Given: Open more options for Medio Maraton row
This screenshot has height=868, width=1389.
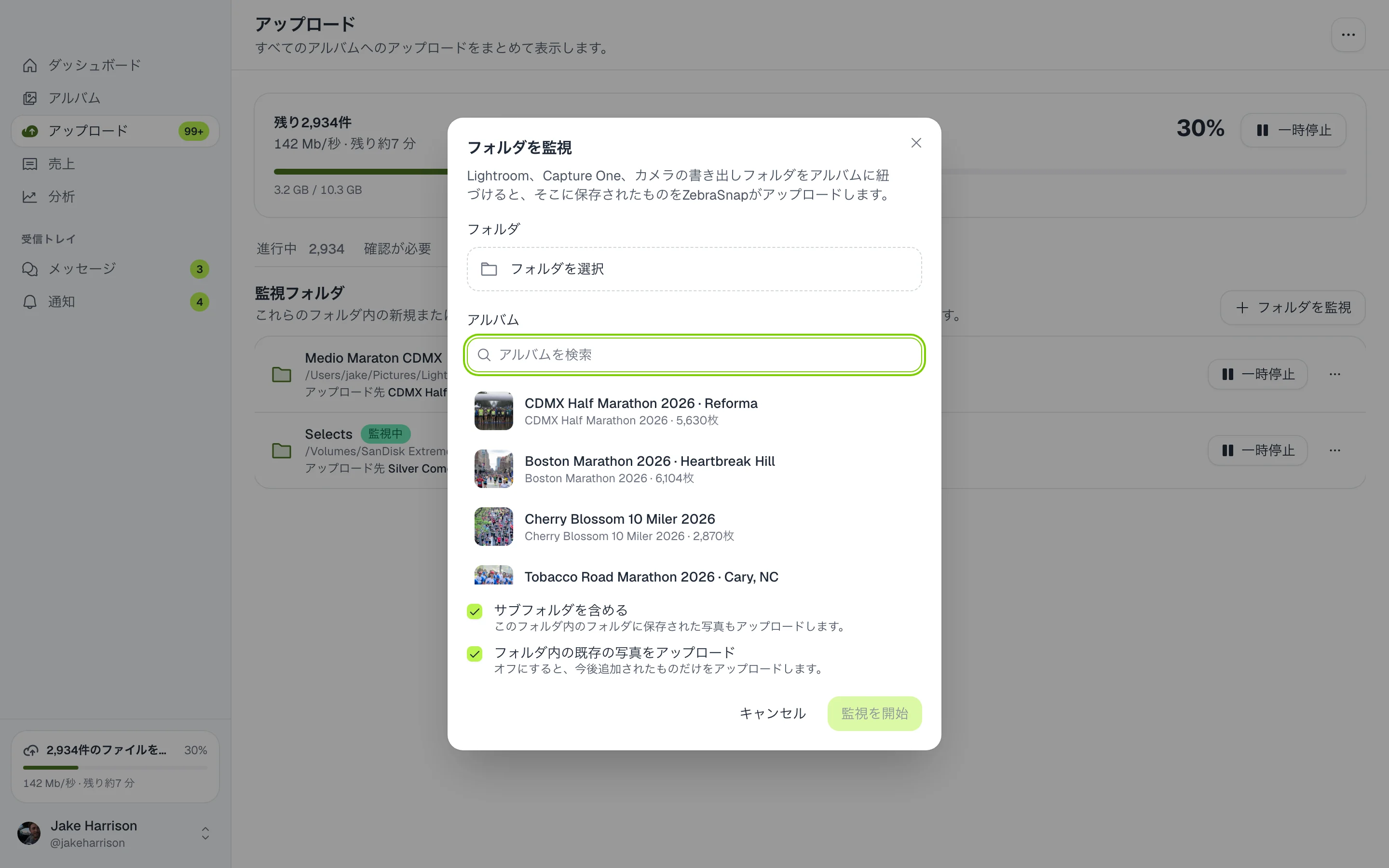Looking at the screenshot, I should point(1335,374).
